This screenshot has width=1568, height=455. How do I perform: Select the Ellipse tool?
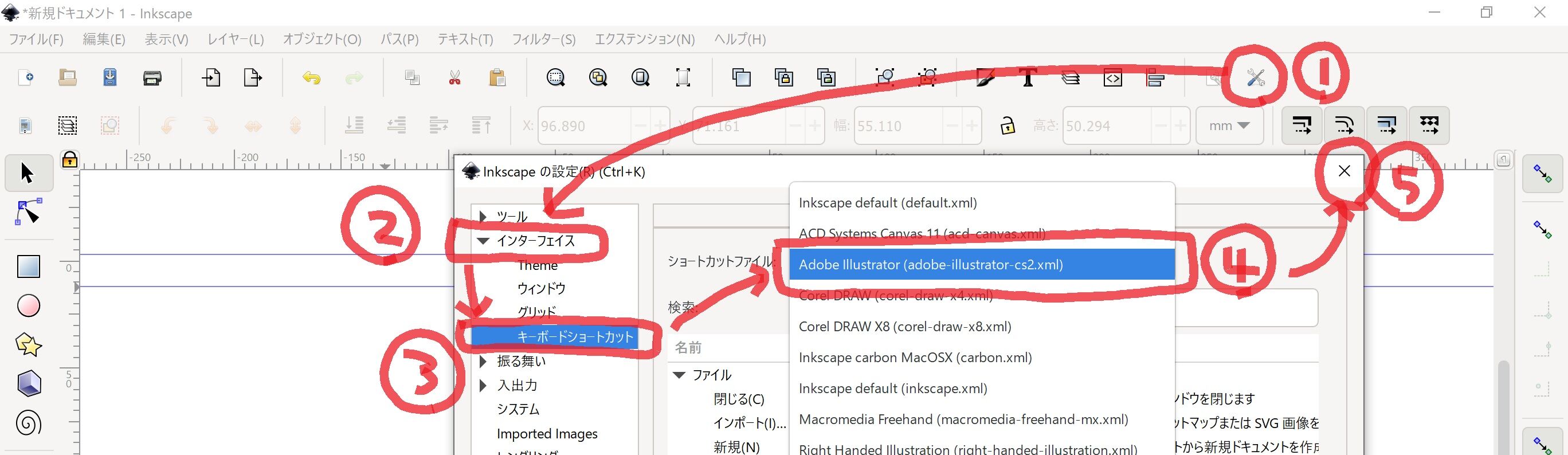coord(28,305)
